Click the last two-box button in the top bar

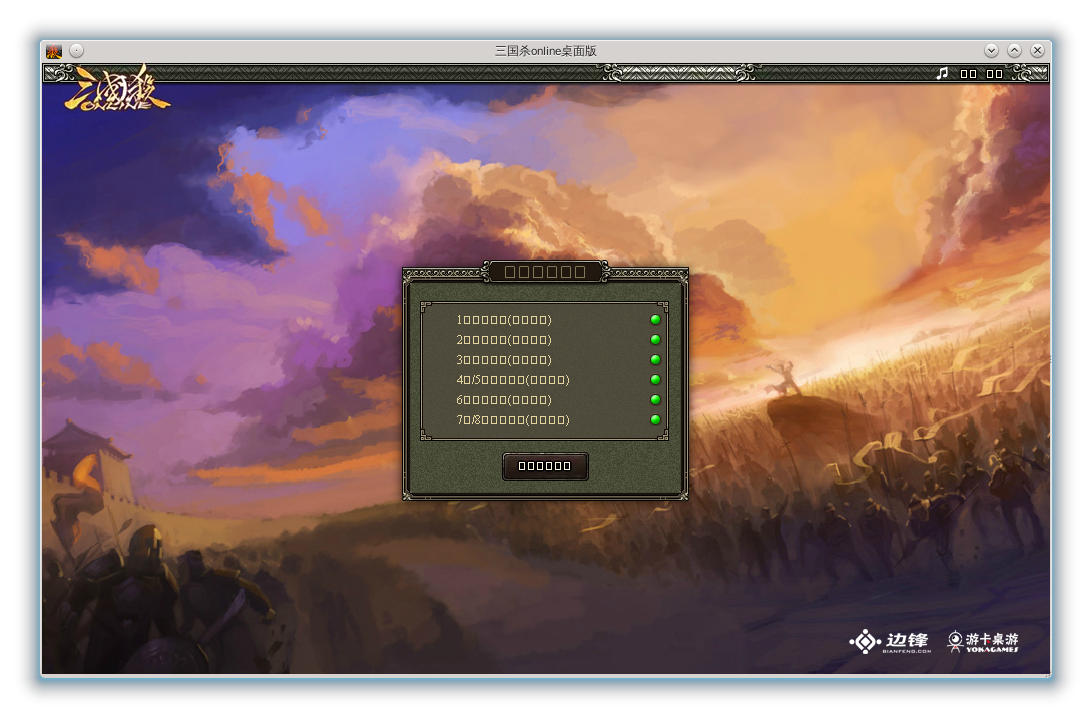coord(994,74)
